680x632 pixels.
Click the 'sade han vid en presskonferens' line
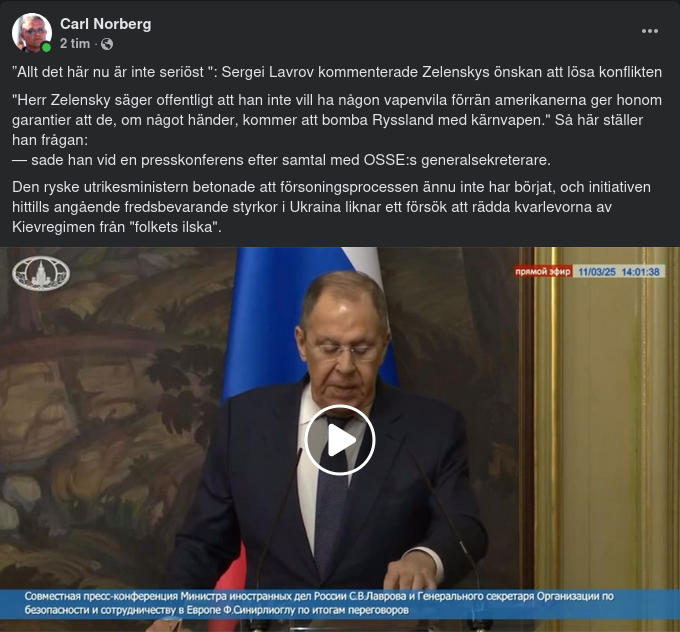281,160
